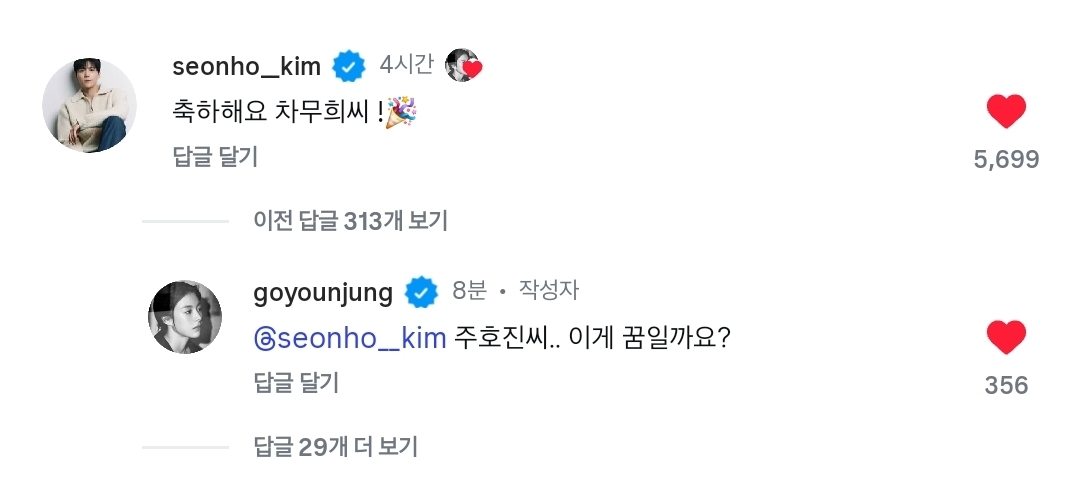Click the verified badge beside goyounjung

click(421, 292)
